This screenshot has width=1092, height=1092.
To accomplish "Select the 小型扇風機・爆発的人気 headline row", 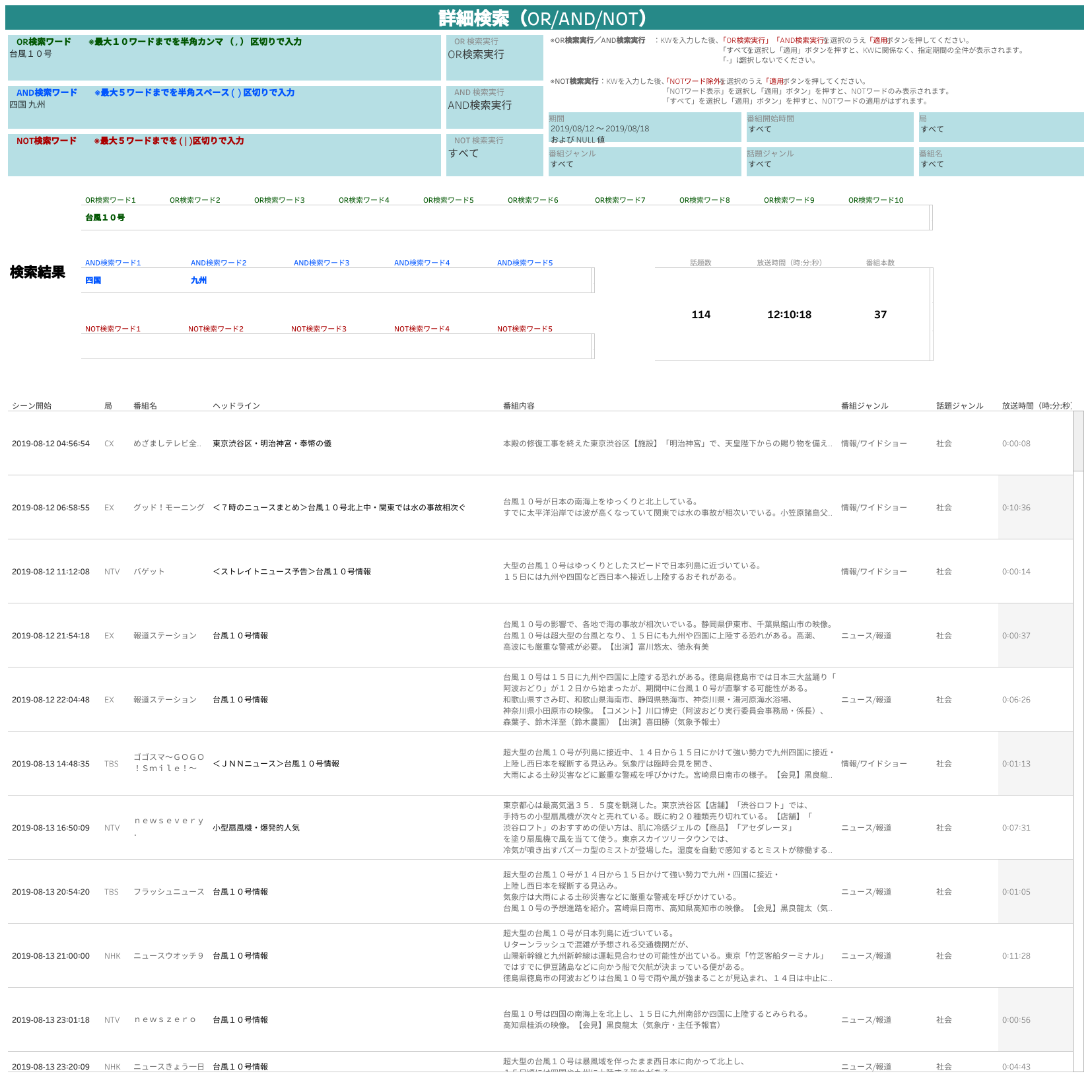I will click(256, 828).
